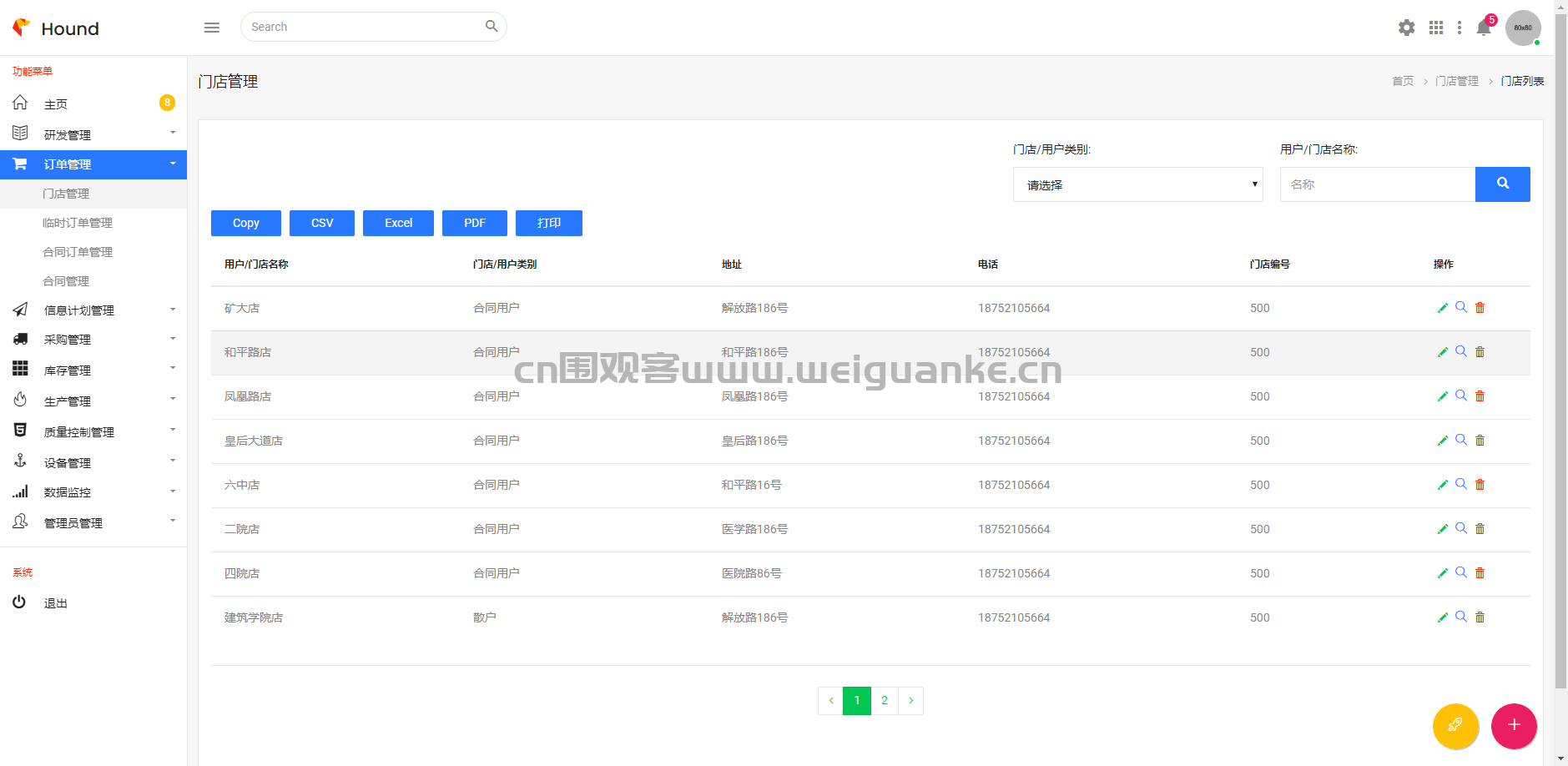
Task: Click the Excel export button
Action: click(x=398, y=223)
